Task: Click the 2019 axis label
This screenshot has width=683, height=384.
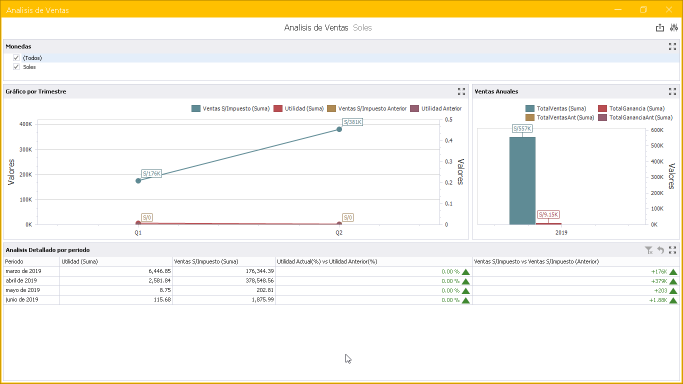Action: (x=561, y=233)
